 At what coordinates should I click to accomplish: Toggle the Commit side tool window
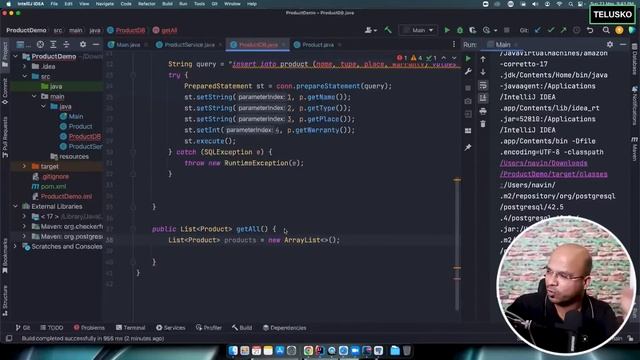(x=5, y=91)
